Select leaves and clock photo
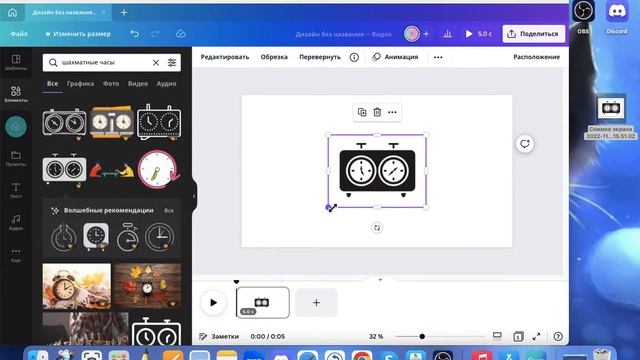 pyautogui.click(x=147, y=286)
